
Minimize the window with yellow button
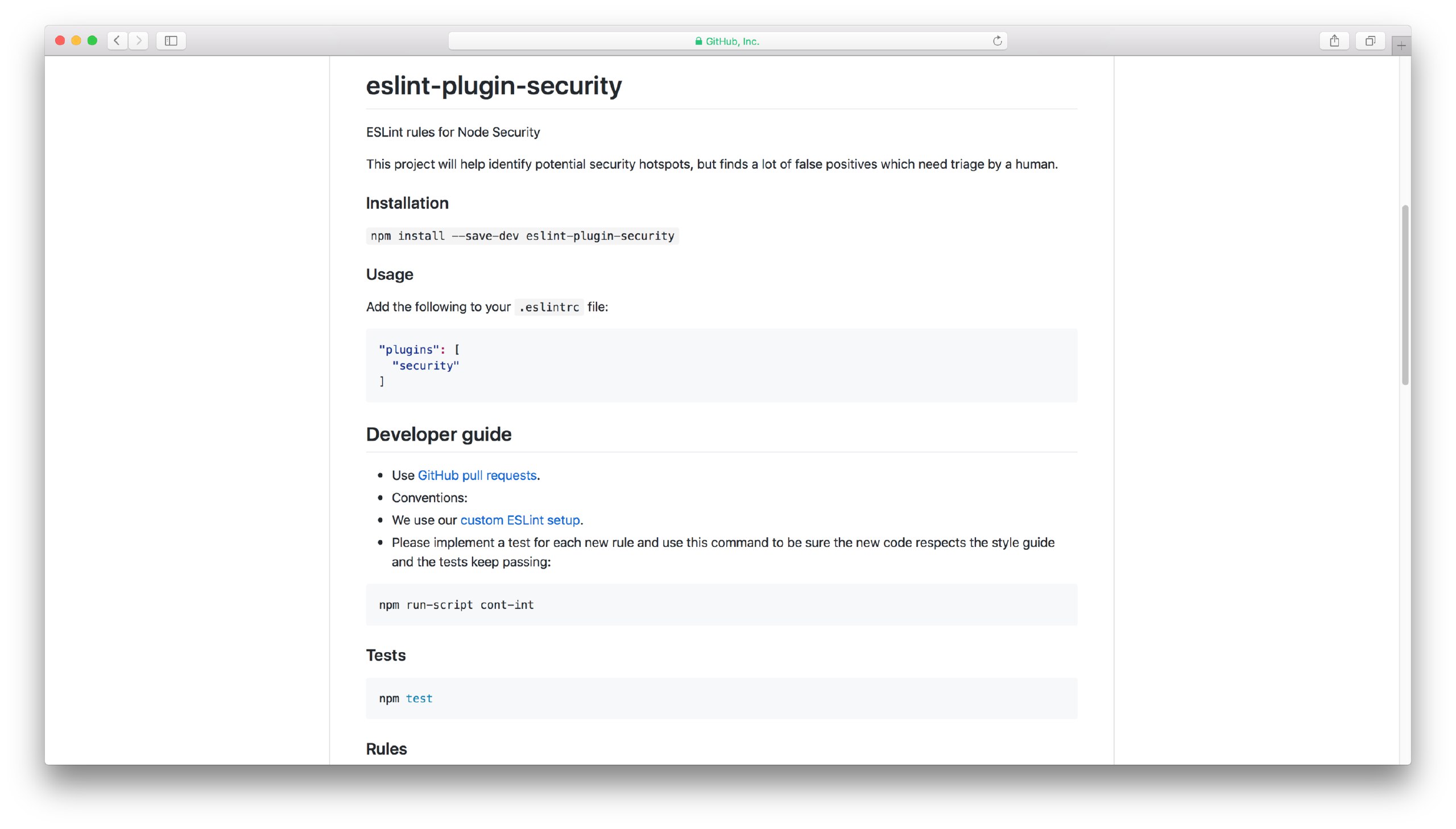[76, 40]
